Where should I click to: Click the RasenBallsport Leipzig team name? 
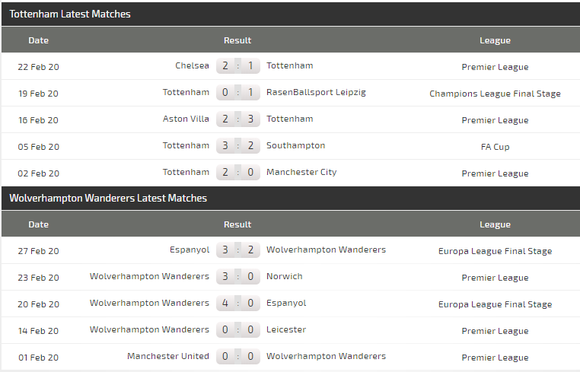tap(316, 92)
